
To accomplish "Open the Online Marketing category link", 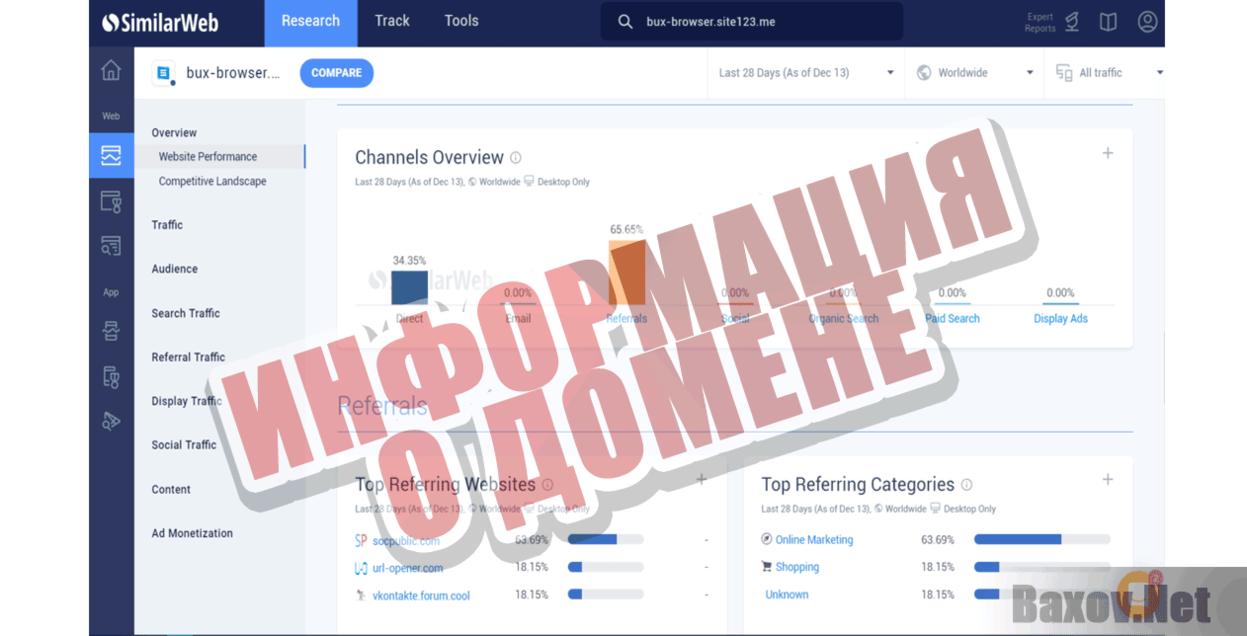I will [x=814, y=540].
